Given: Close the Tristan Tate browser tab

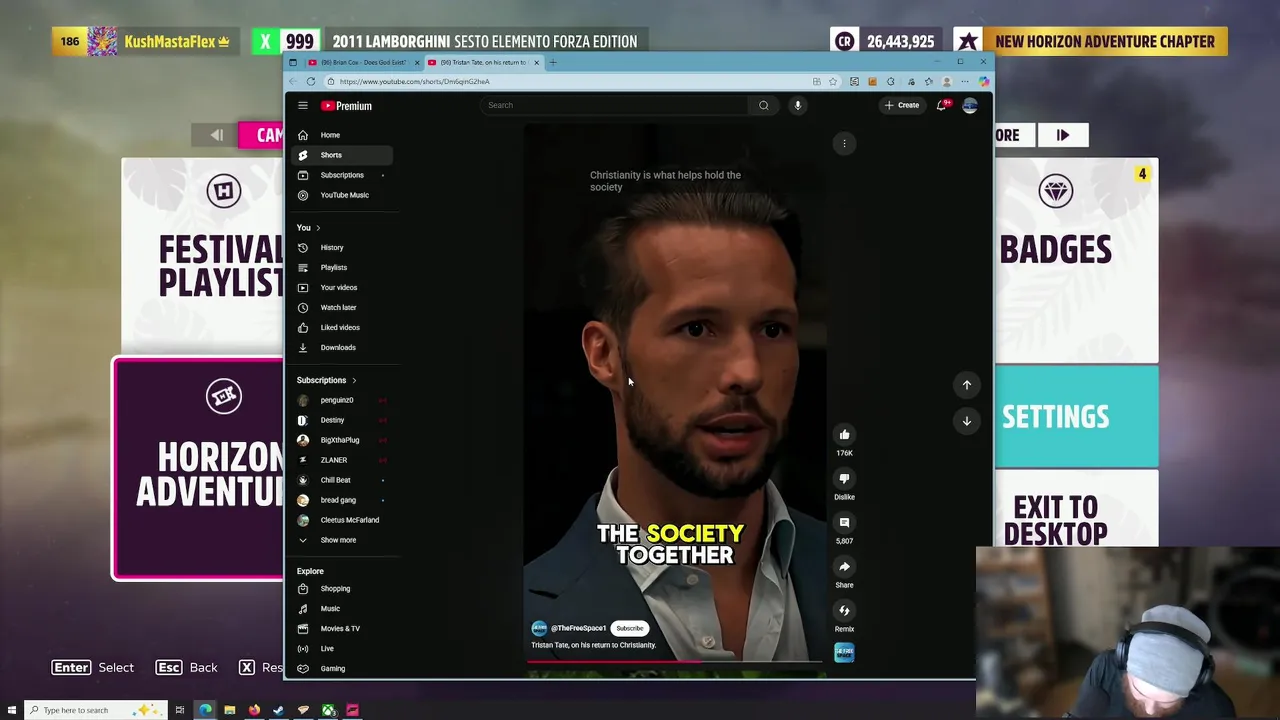Looking at the screenshot, I should tap(536, 62).
